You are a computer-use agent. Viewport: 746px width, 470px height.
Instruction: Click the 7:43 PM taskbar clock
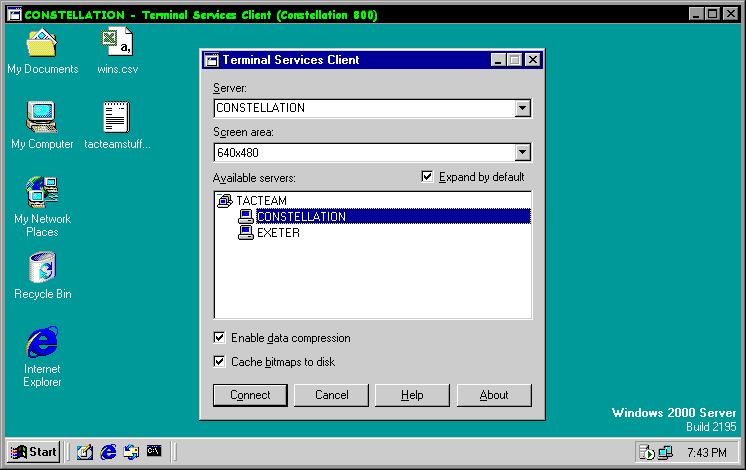pos(707,452)
